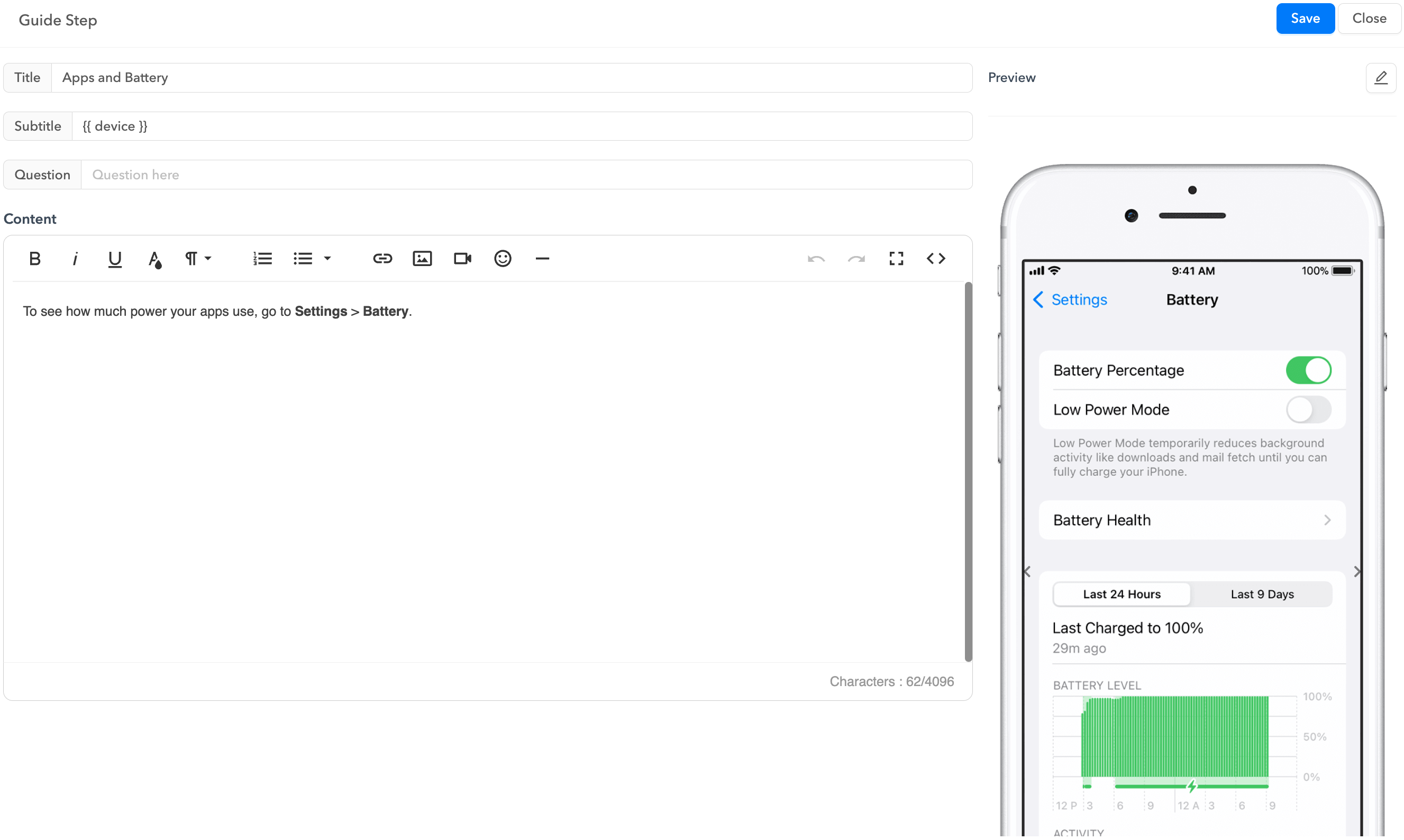
Task: Apply italic formatting
Action: point(75,259)
